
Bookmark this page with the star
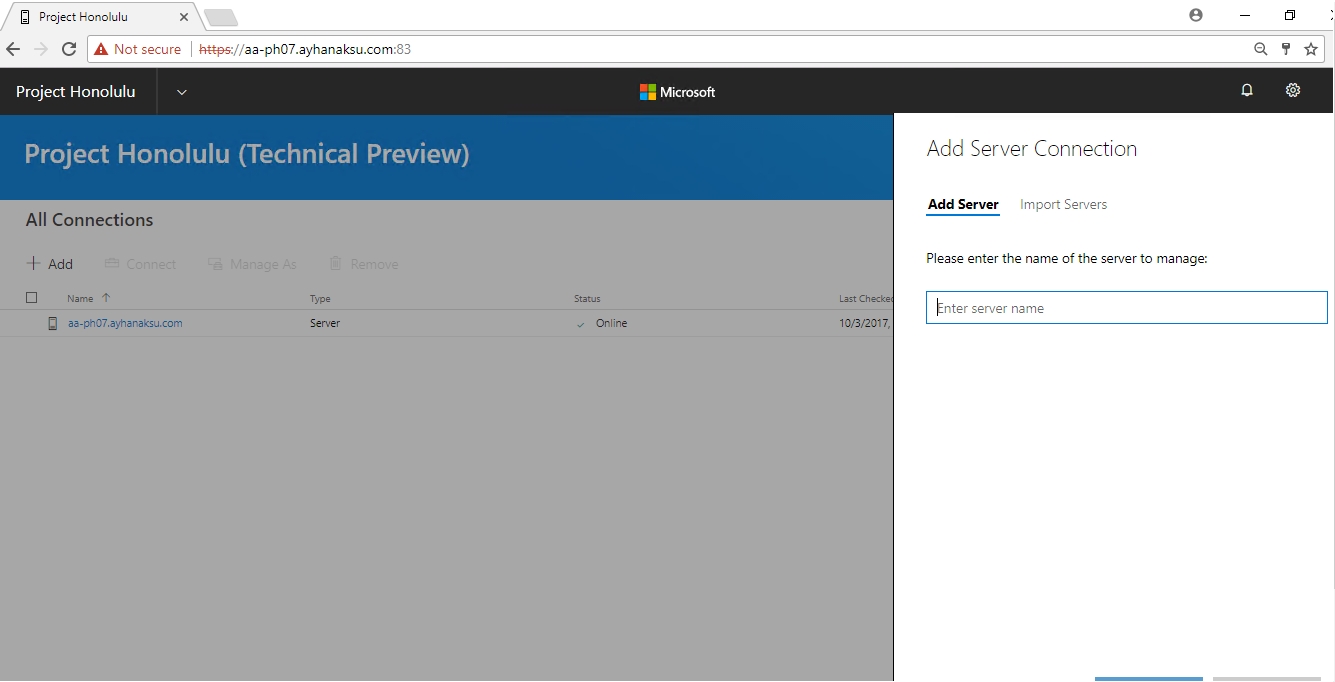click(1311, 49)
